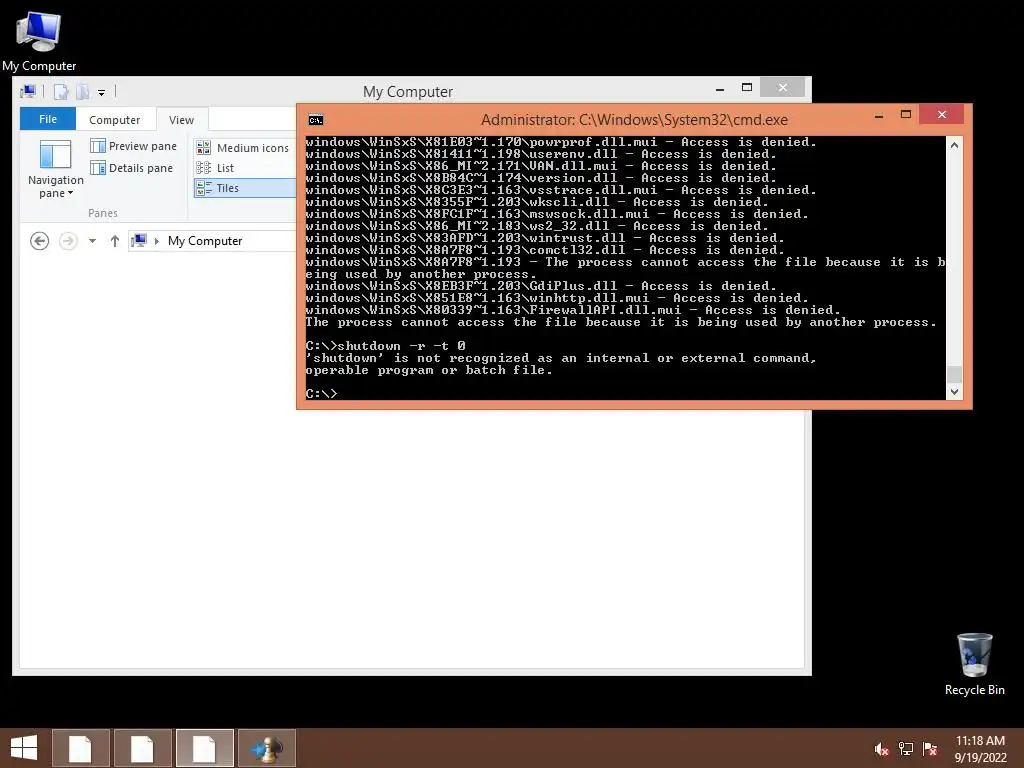
Task: Open the Recycle Bin desktop icon
Action: click(x=974, y=664)
